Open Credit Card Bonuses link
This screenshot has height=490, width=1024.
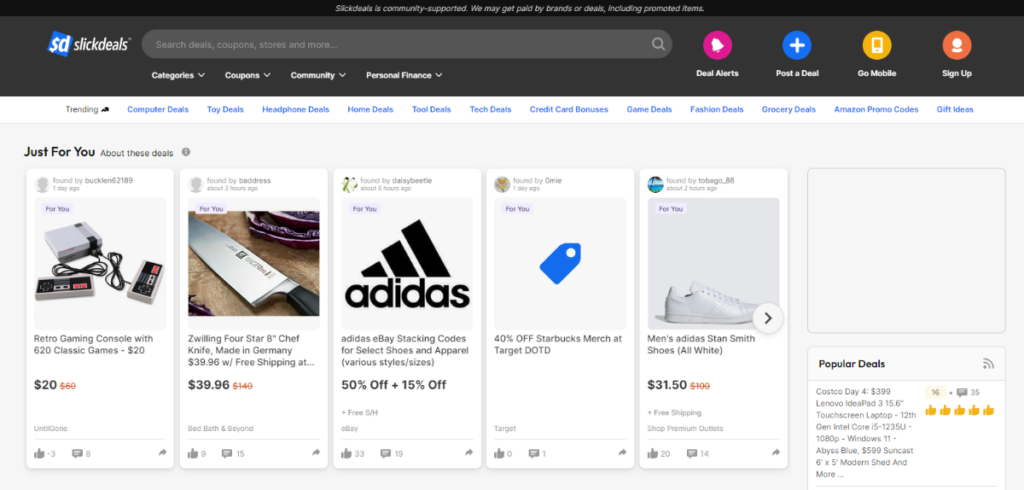click(569, 110)
